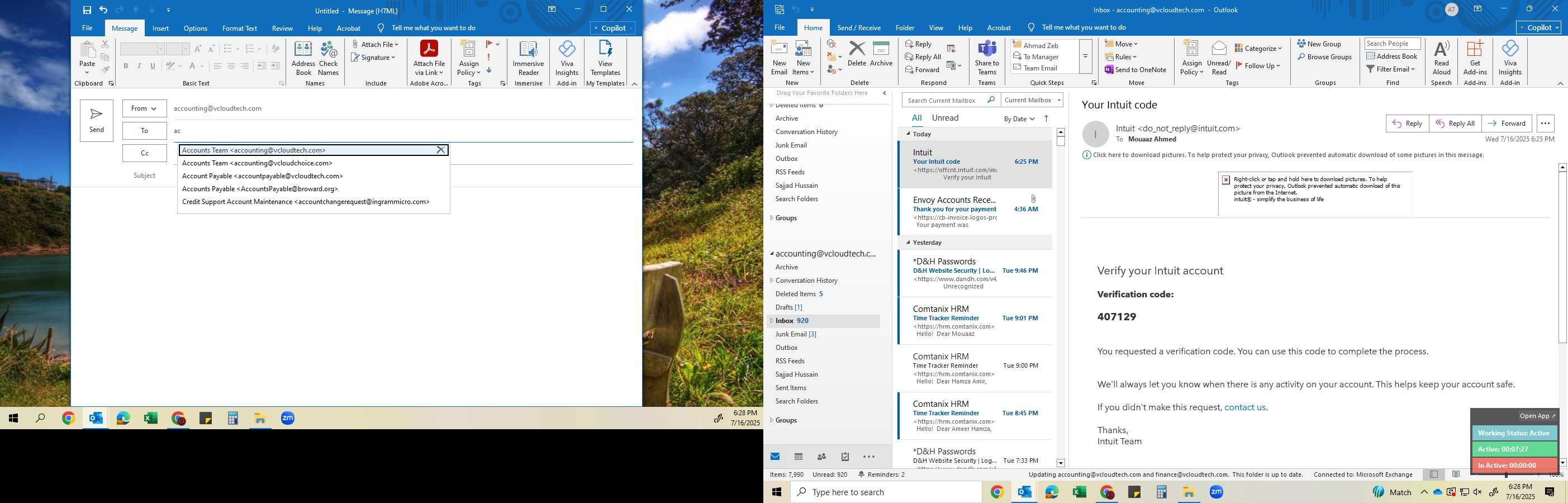
Task: Launch Immersive Reader
Action: [x=528, y=59]
